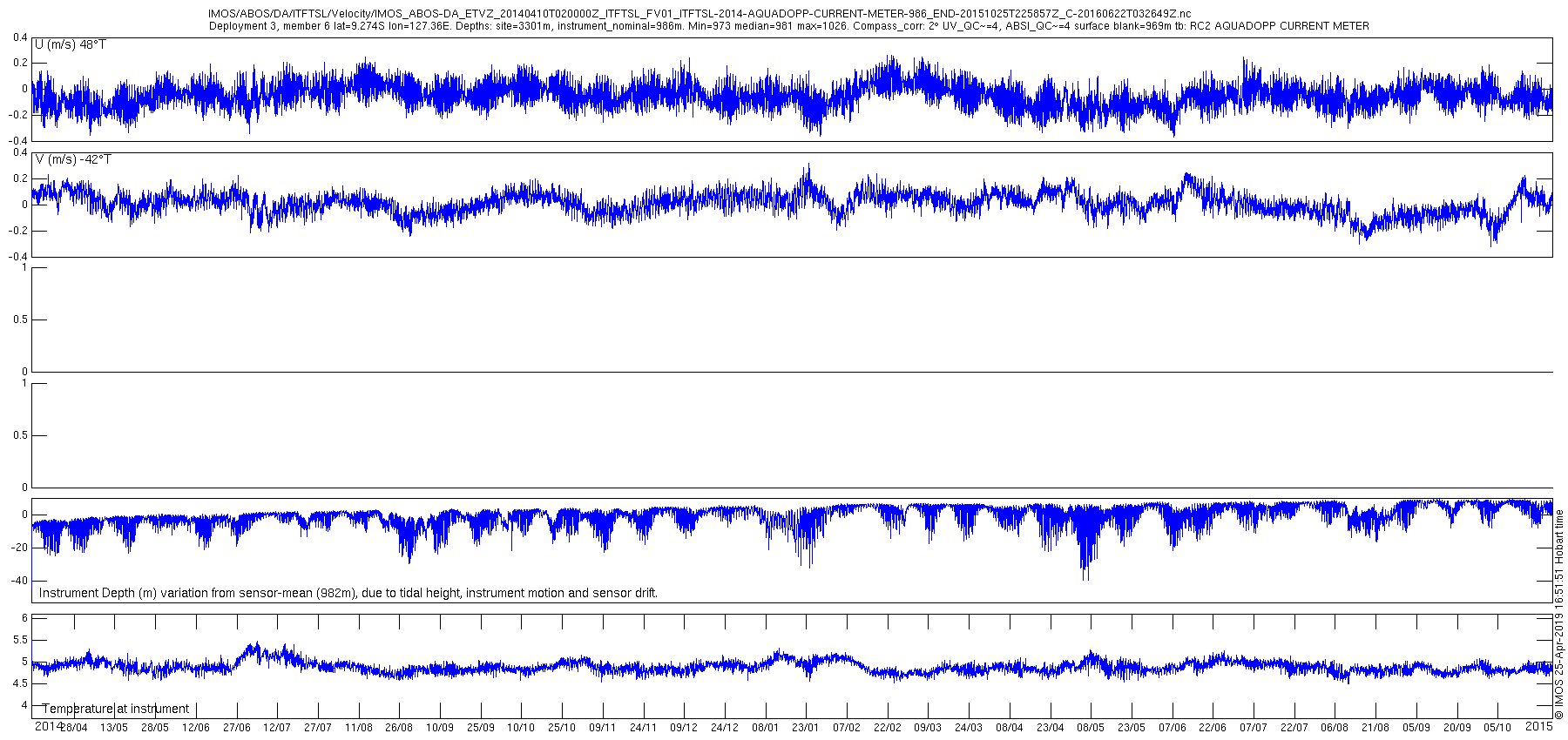This screenshot has height=740, width=1568.
Task: Click the '2015' year label on time axis
Action: tap(1539, 725)
